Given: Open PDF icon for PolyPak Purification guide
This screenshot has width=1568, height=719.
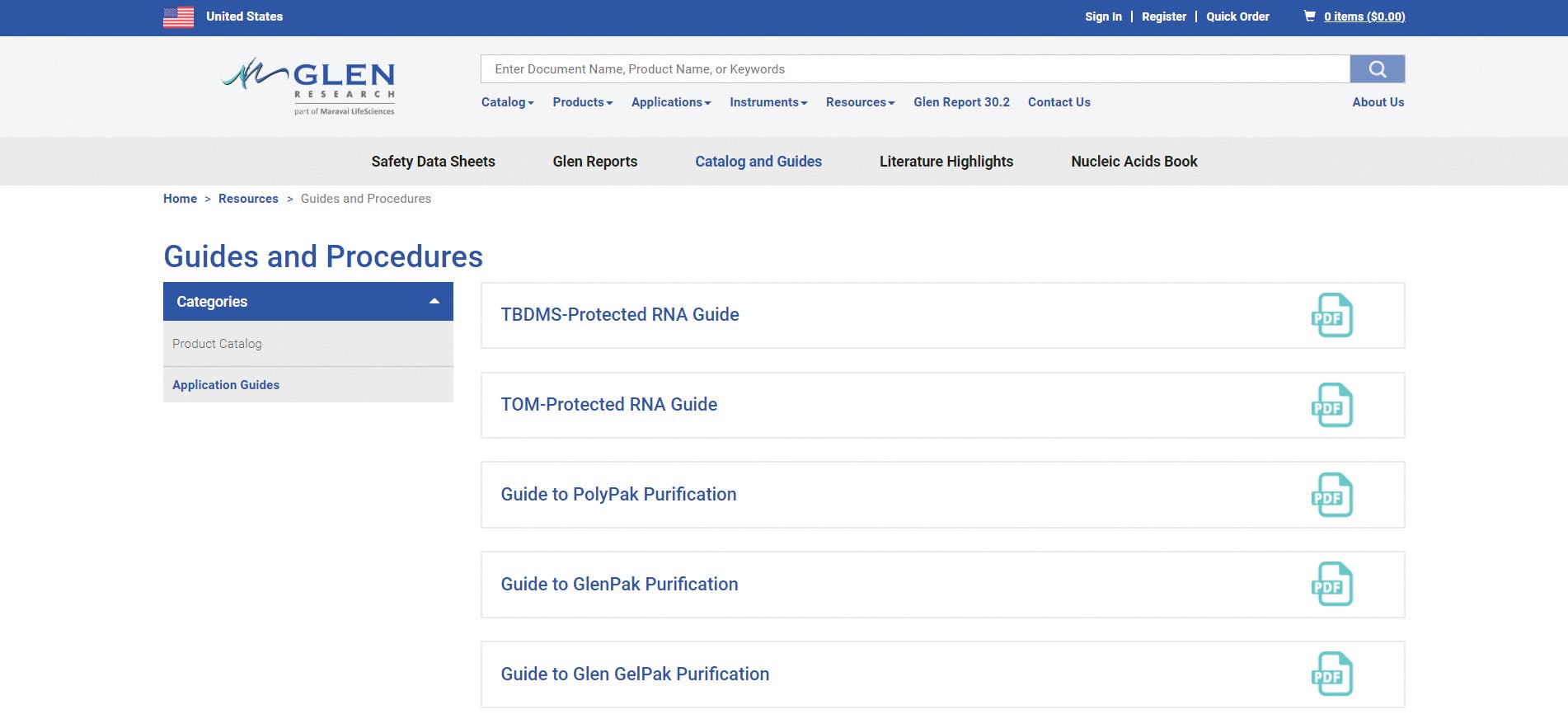Looking at the screenshot, I should point(1331,495).
